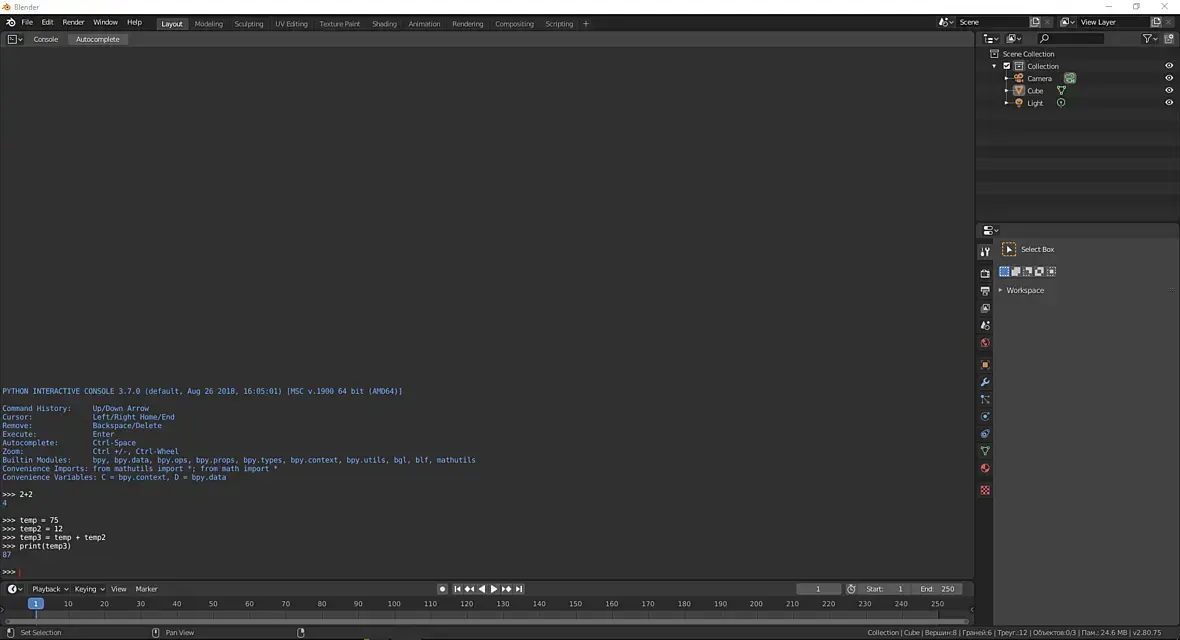The width and height of the screenshot is (1180, 640).
Task: Open the World properties tab
Action: click(x=985, y=343)
